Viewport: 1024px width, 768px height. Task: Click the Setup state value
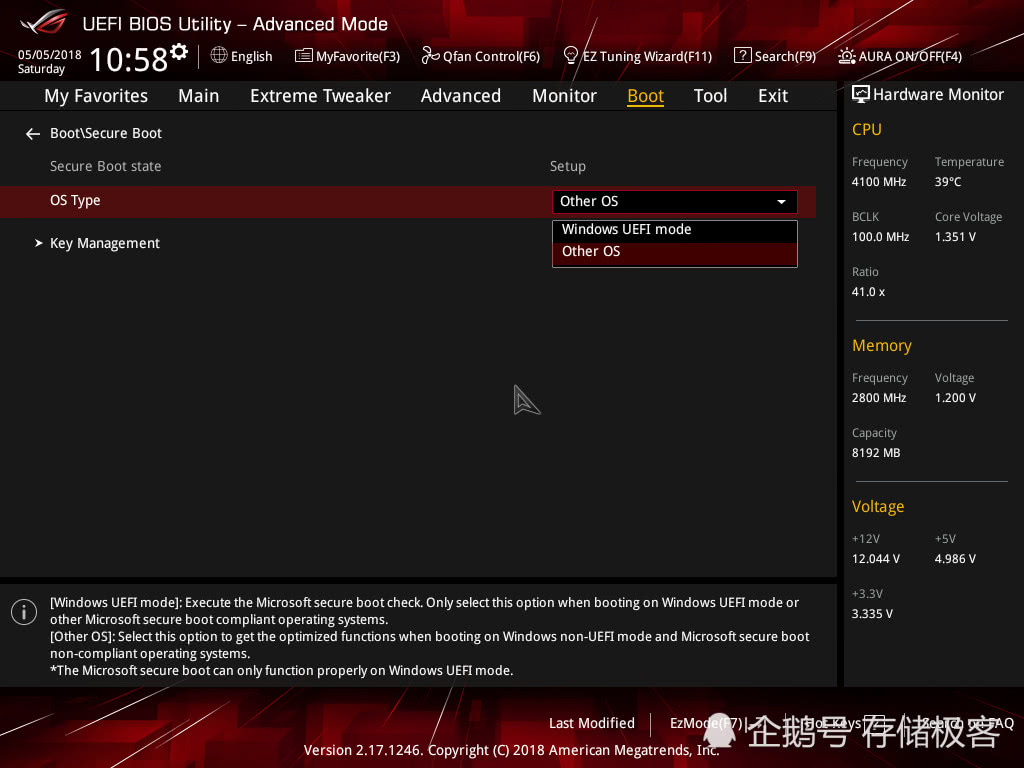click(568, 167)
